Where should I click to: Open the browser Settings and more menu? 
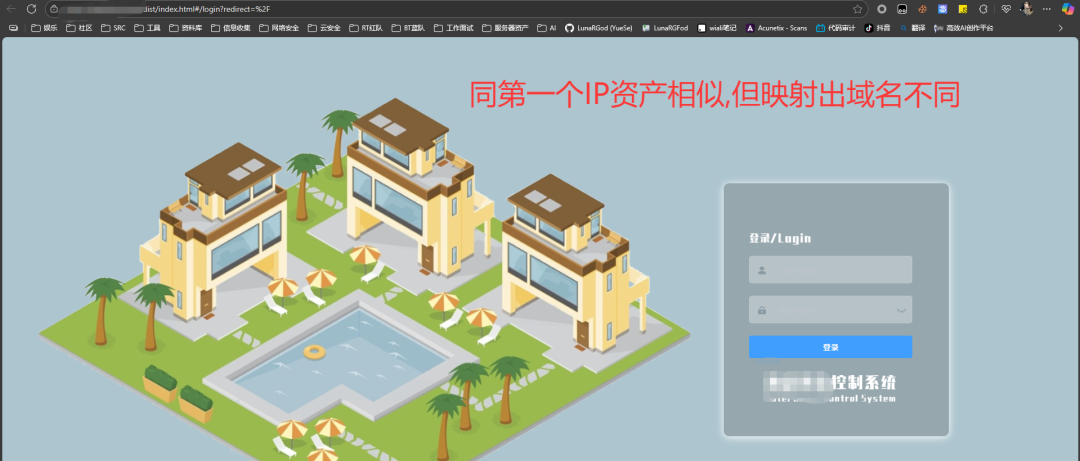1048,9
